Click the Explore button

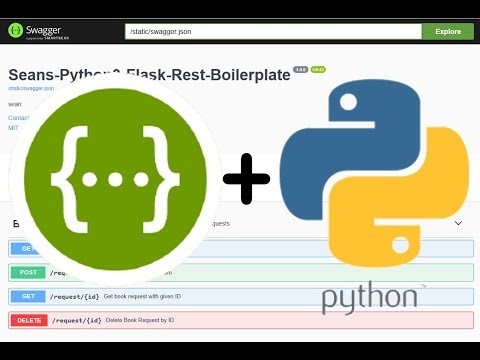coord(448,32)
